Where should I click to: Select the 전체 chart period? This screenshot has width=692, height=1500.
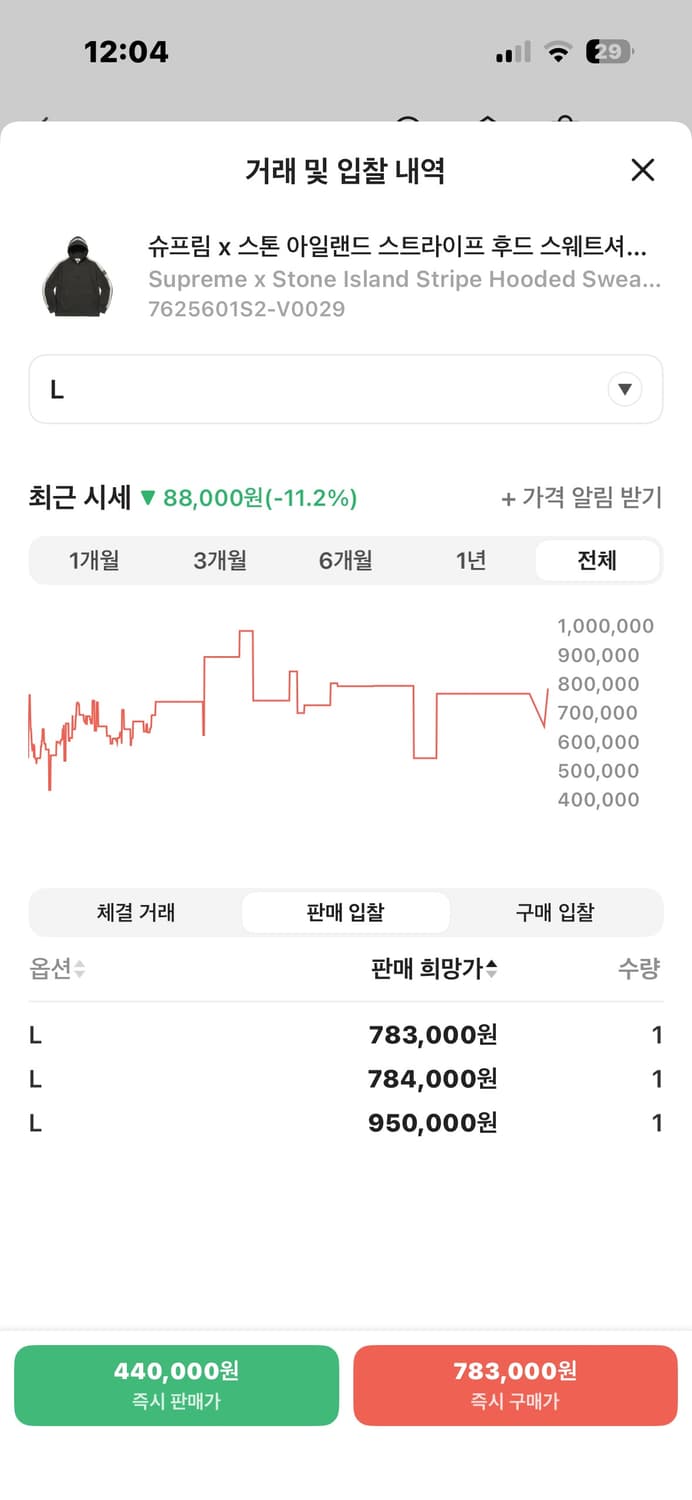tap(597, 561)
